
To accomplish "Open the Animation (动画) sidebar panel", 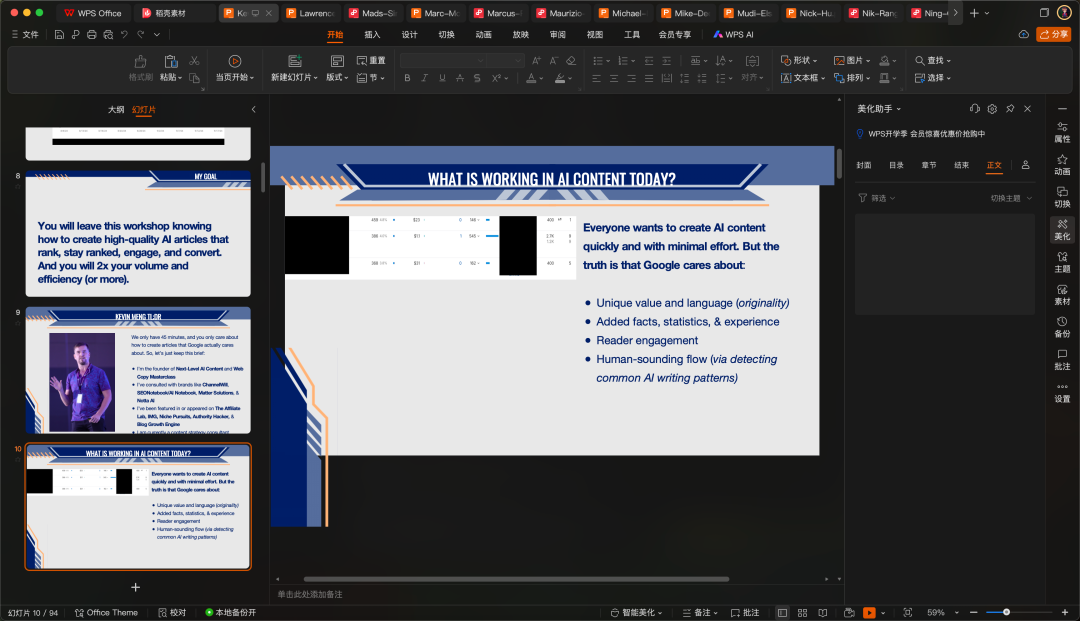I will (1062, 164).
